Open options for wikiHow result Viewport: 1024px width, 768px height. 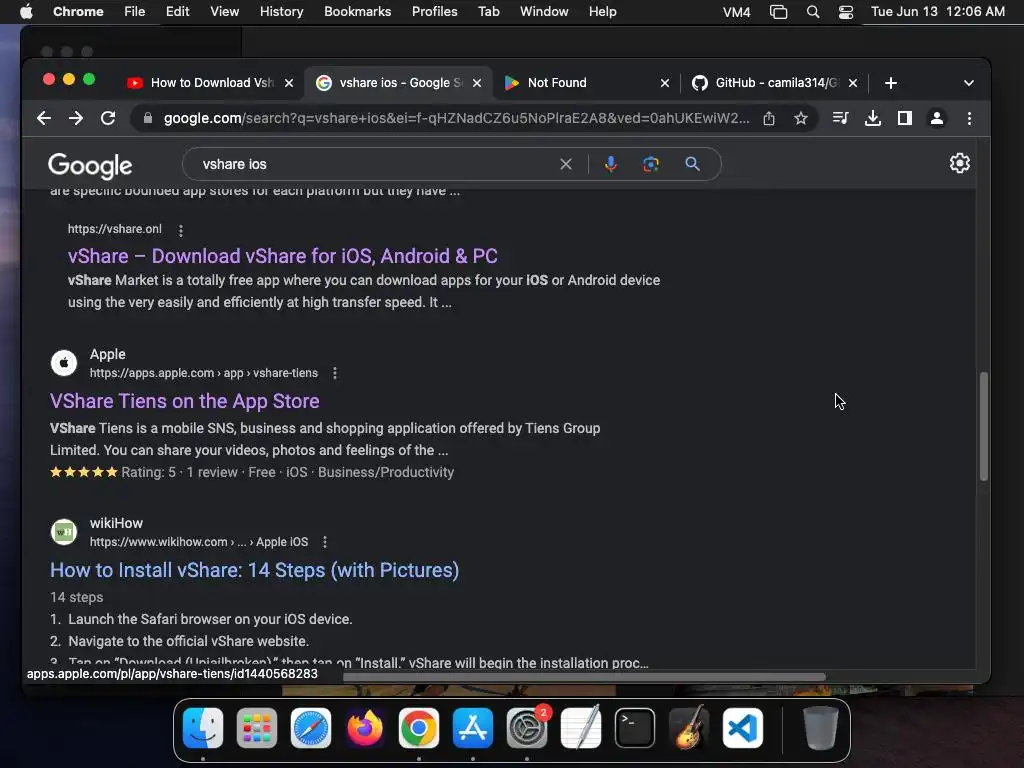click(325, 542)
